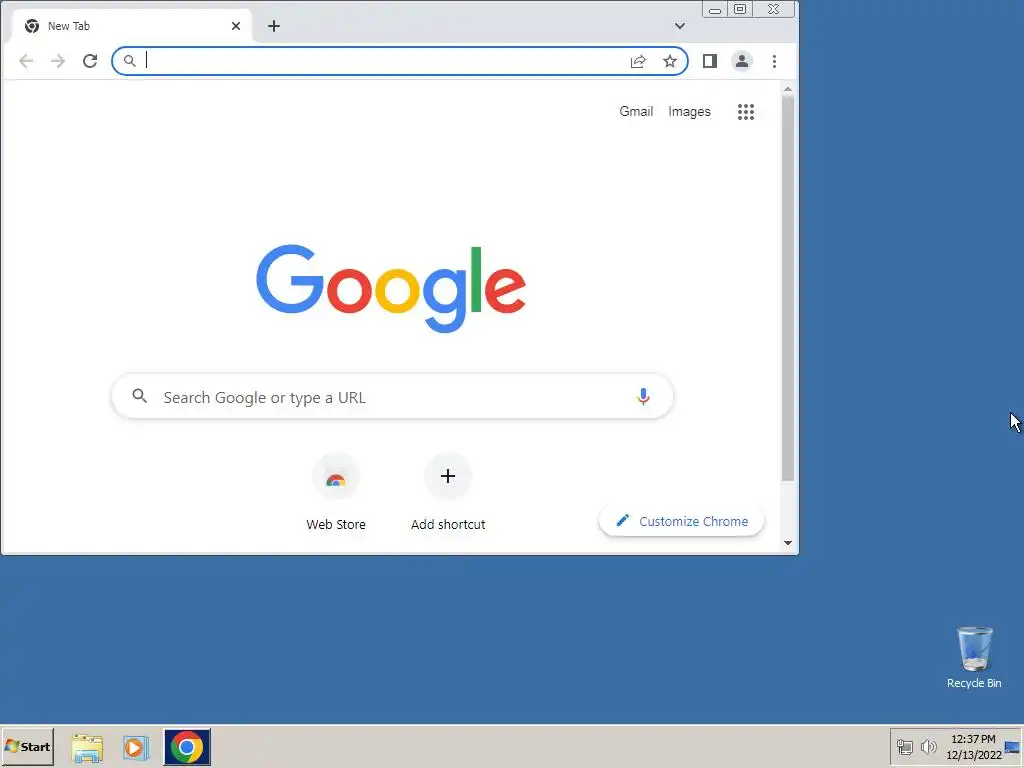The image size is (1024, 768).
Task: Click the Add shortcut plus tile
Action: point(448,492)
